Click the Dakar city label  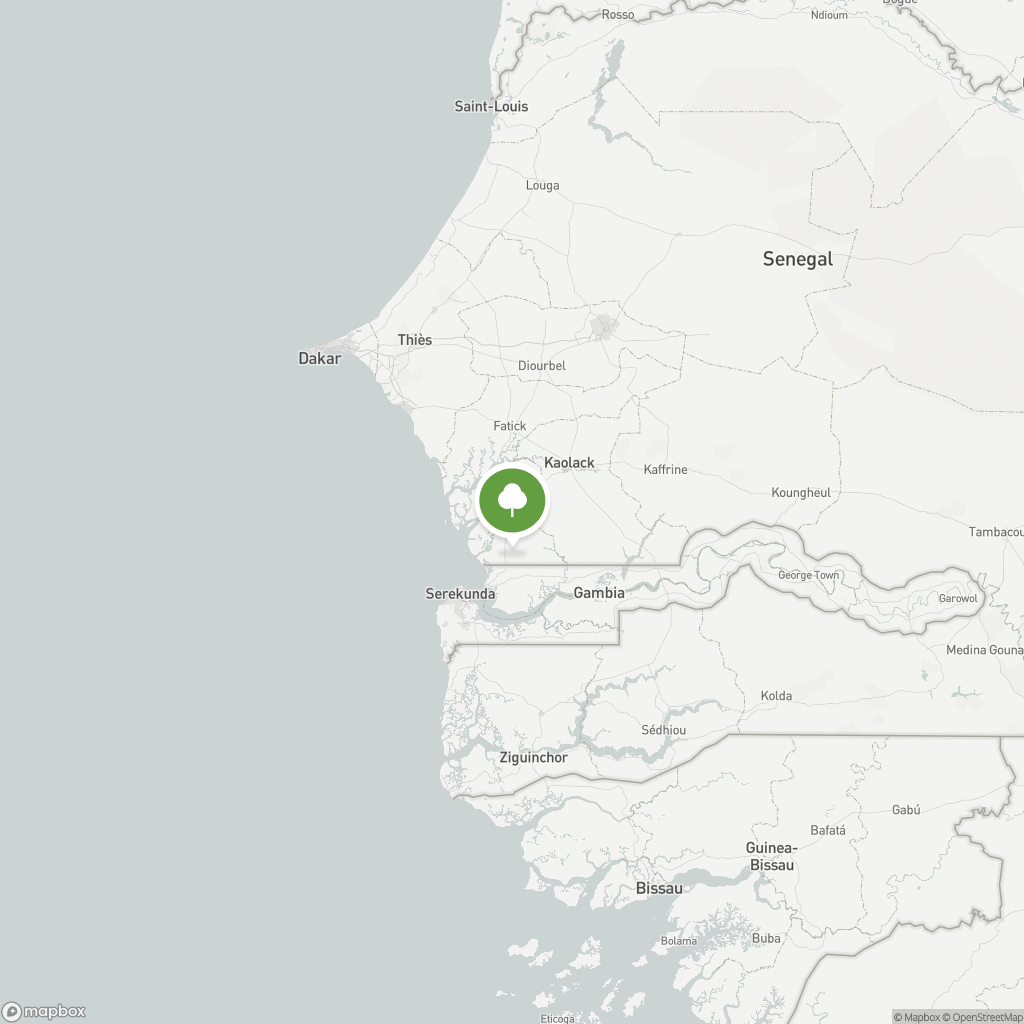(319, 358)
